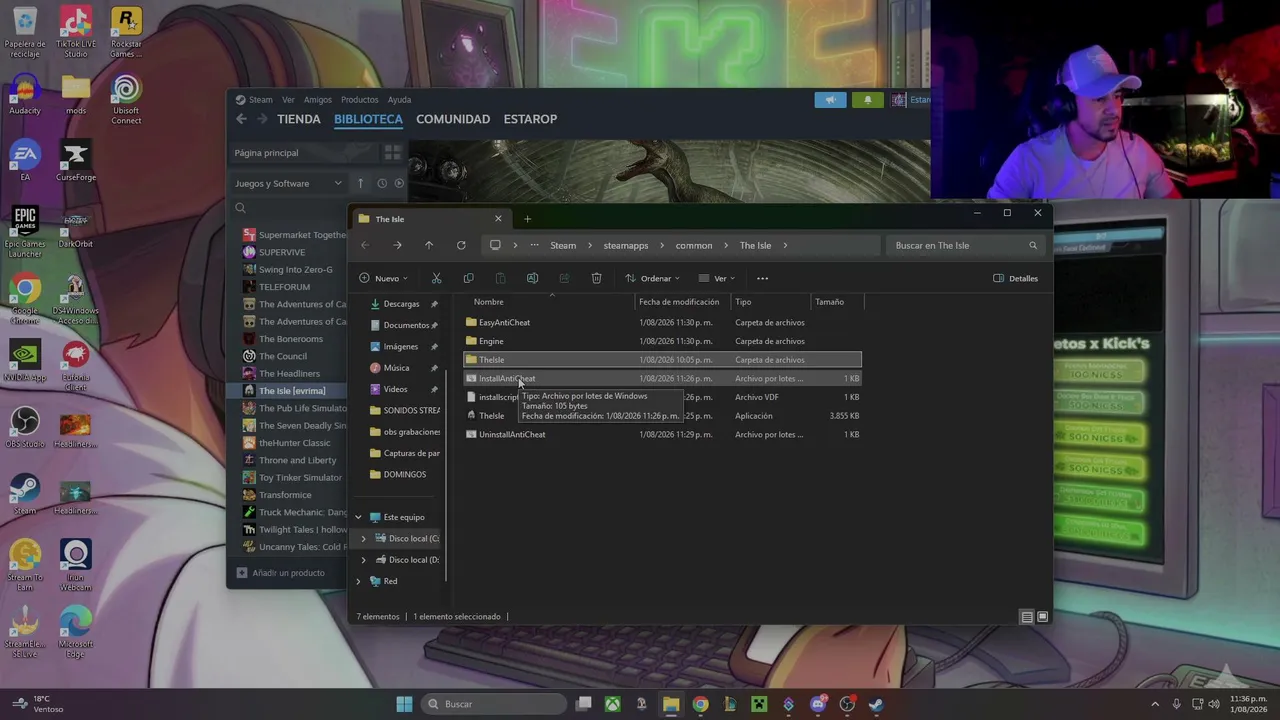Click Añadir un producto in Steam
This screenshot has height=720, width=1280.
281,573
